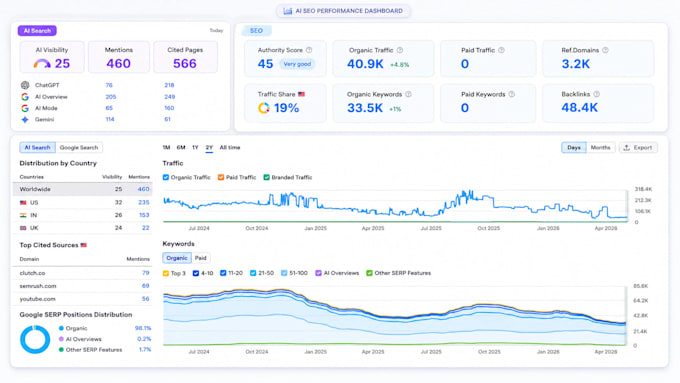Click the flag beside Top Cited Sources
Image resolution: width=680 pixels, height=383 pixels.
click(84, 245)
